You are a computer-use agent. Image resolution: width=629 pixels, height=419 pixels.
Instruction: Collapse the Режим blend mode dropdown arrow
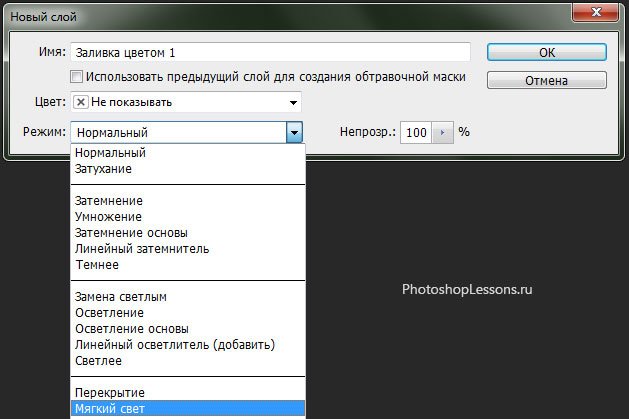pyautogui.click(x=293, y=132)
